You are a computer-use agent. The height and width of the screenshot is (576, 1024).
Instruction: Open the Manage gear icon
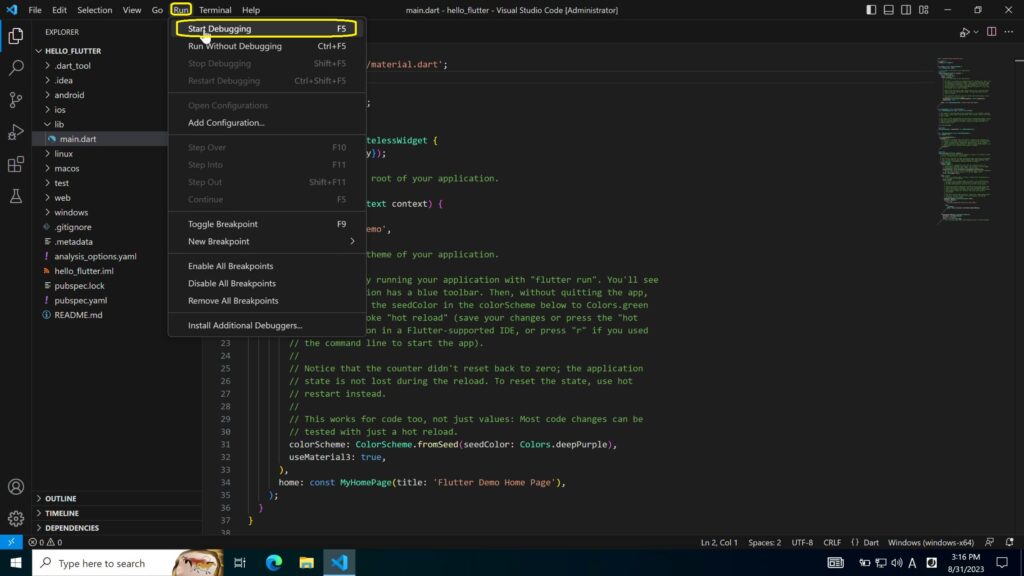coord(16,519)
